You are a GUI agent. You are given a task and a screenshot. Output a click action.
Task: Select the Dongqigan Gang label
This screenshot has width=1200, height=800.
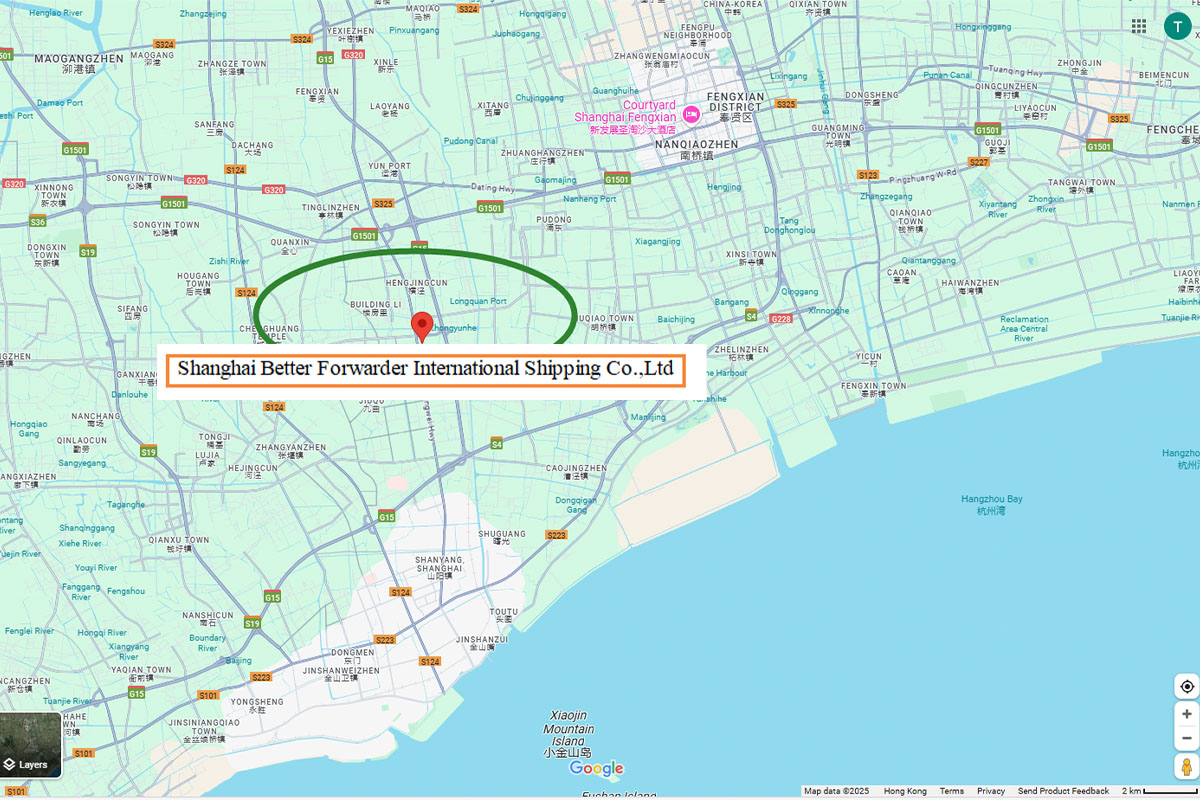click(576, 505)
